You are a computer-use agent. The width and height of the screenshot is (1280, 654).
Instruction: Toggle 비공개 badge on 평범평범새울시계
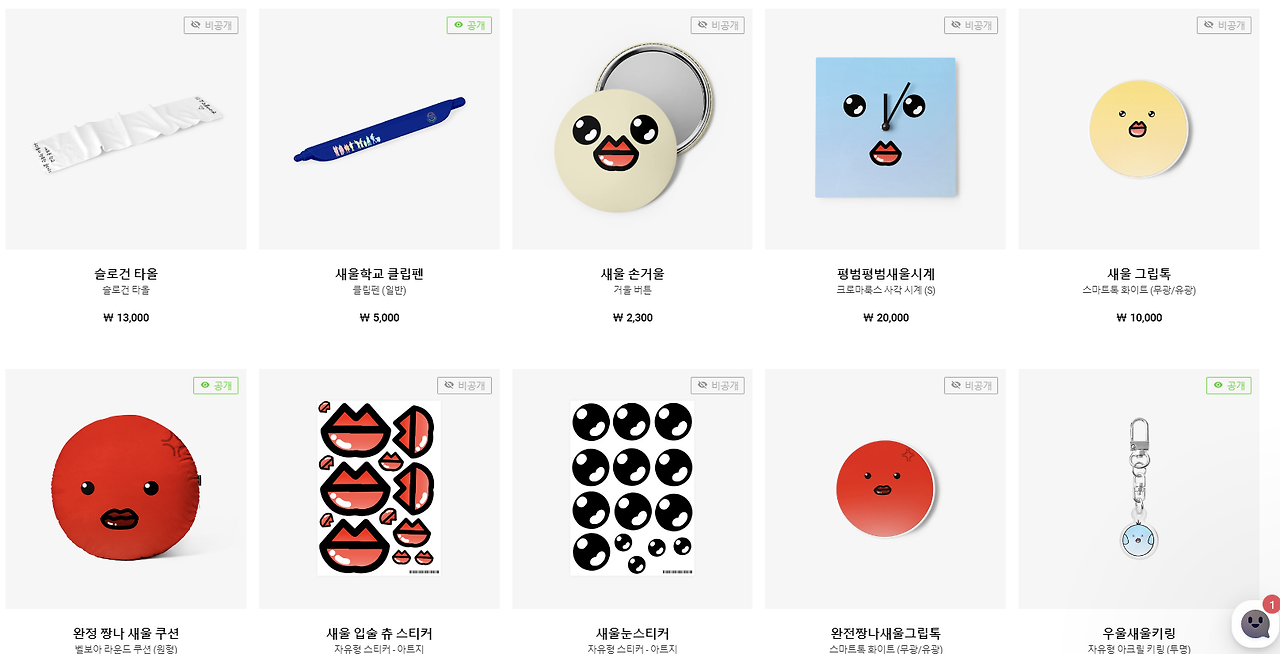click(971, 25)
